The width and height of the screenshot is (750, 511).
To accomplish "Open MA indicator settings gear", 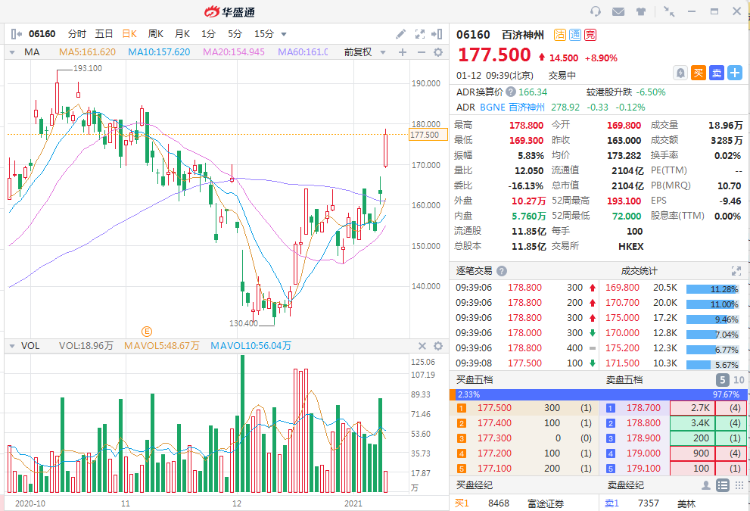I will pos(438,52).
